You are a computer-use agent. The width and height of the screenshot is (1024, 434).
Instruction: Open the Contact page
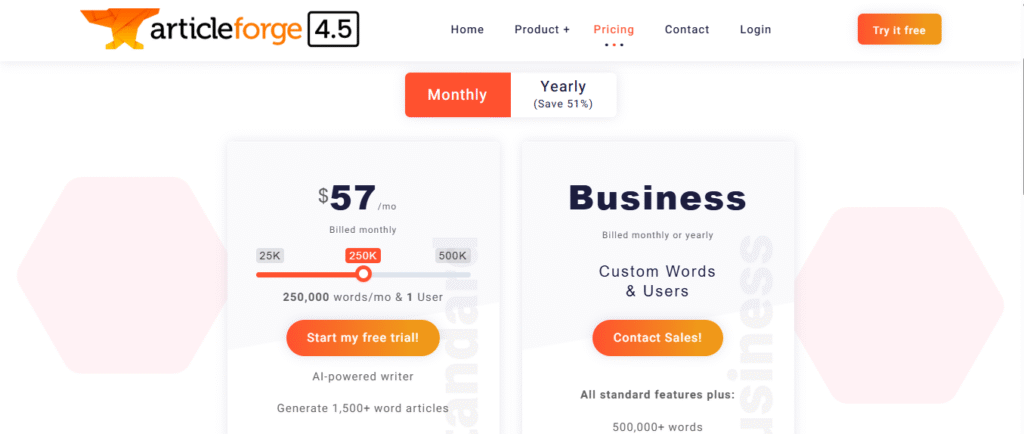pos(687,30)
